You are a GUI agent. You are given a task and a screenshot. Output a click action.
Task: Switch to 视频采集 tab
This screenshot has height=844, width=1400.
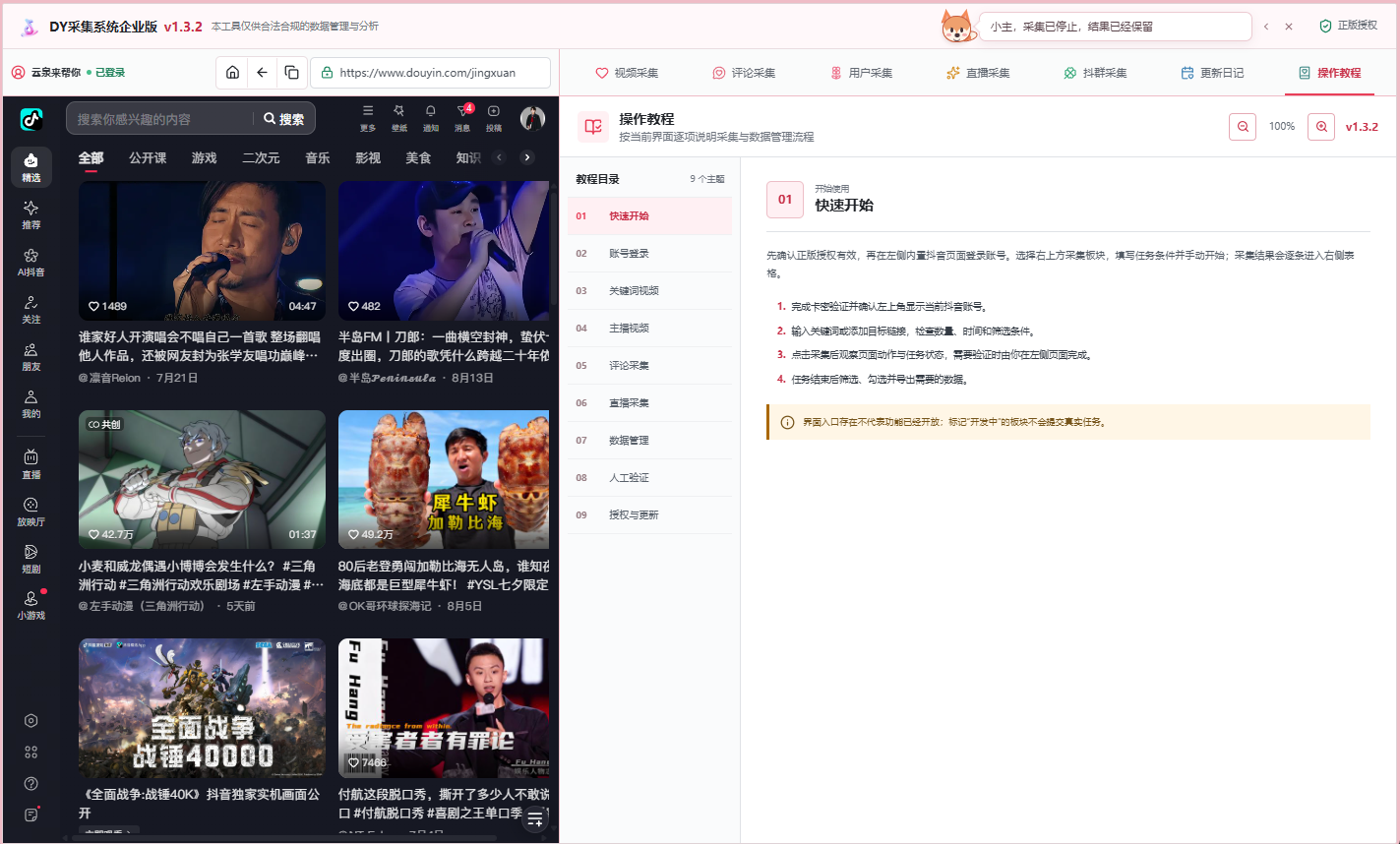(x=627, y=73)
